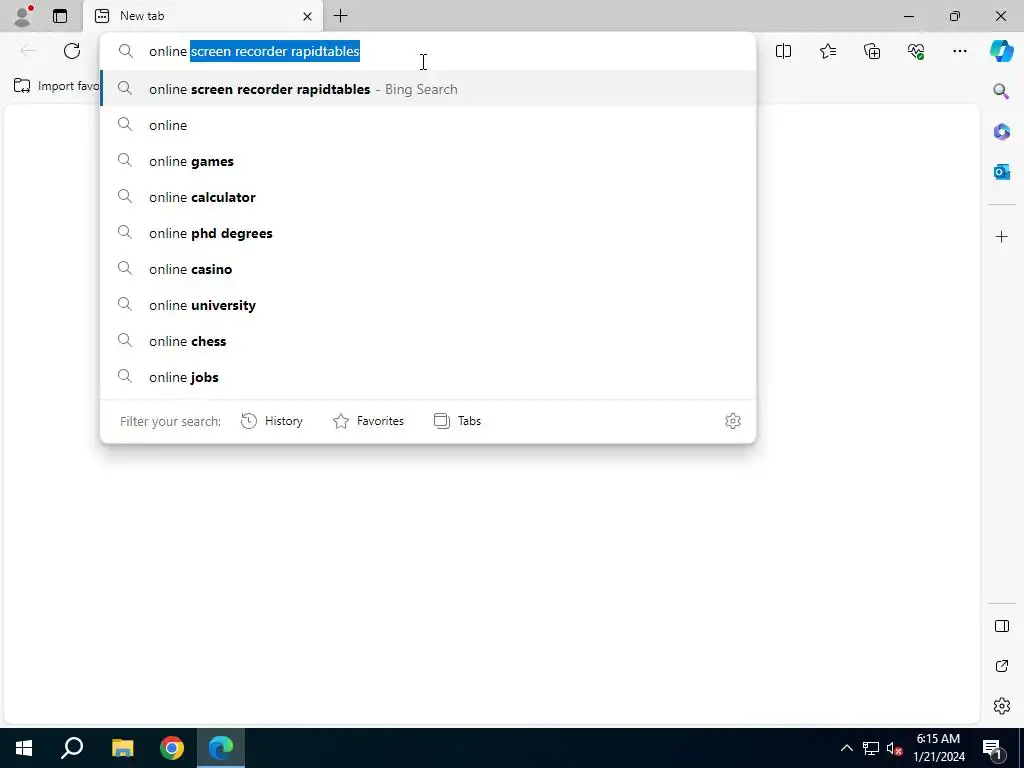Open the Windows Start menu
Image resolution: width=1024 pixels, height=768 pixels.
24,748
